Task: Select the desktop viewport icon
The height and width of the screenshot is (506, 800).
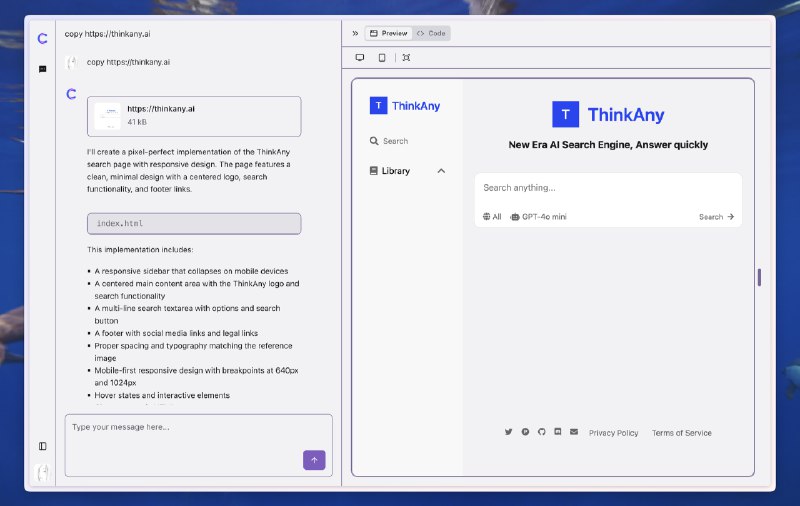Action: point(360,58)
